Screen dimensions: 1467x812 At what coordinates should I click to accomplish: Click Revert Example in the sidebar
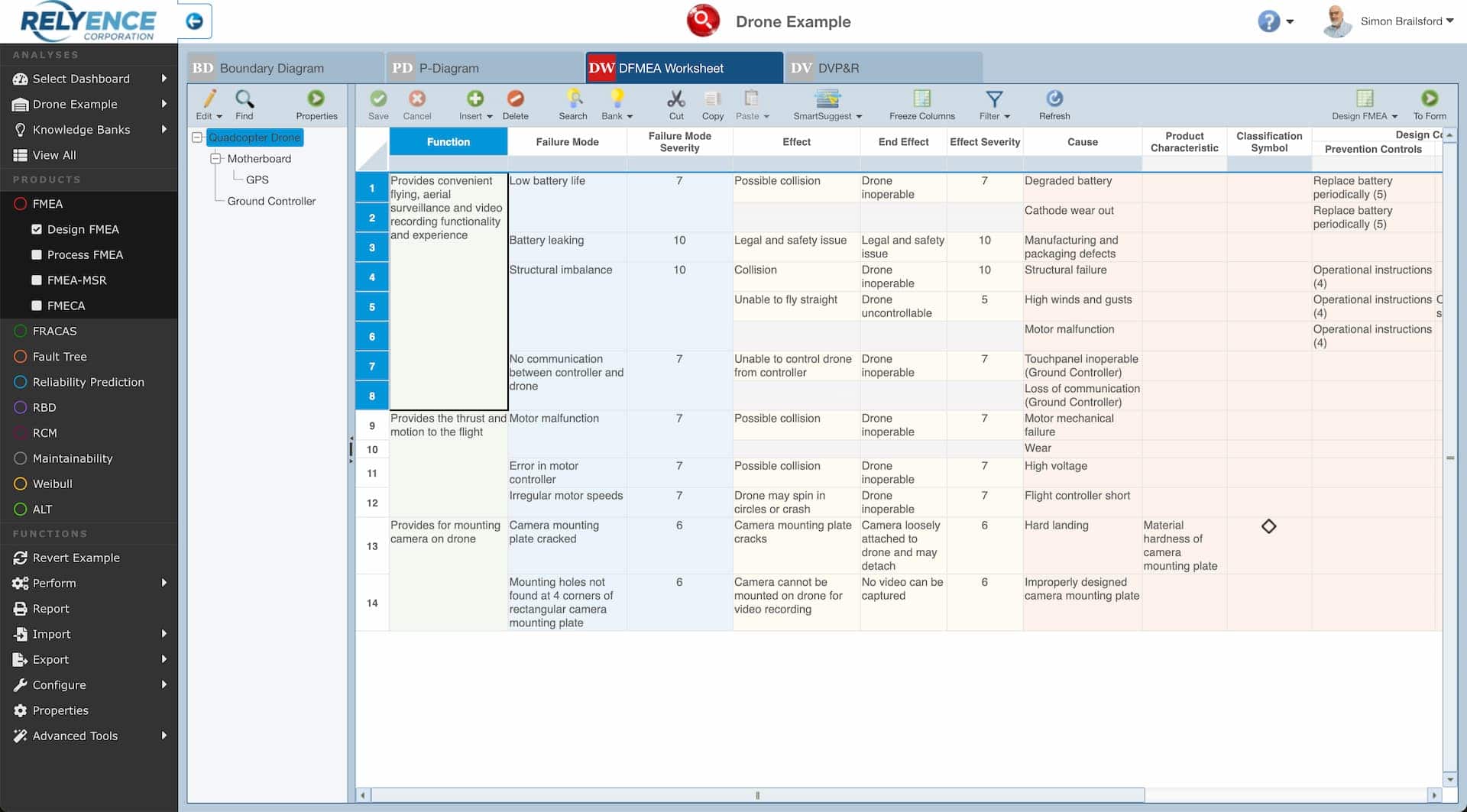tap(76, 558)
